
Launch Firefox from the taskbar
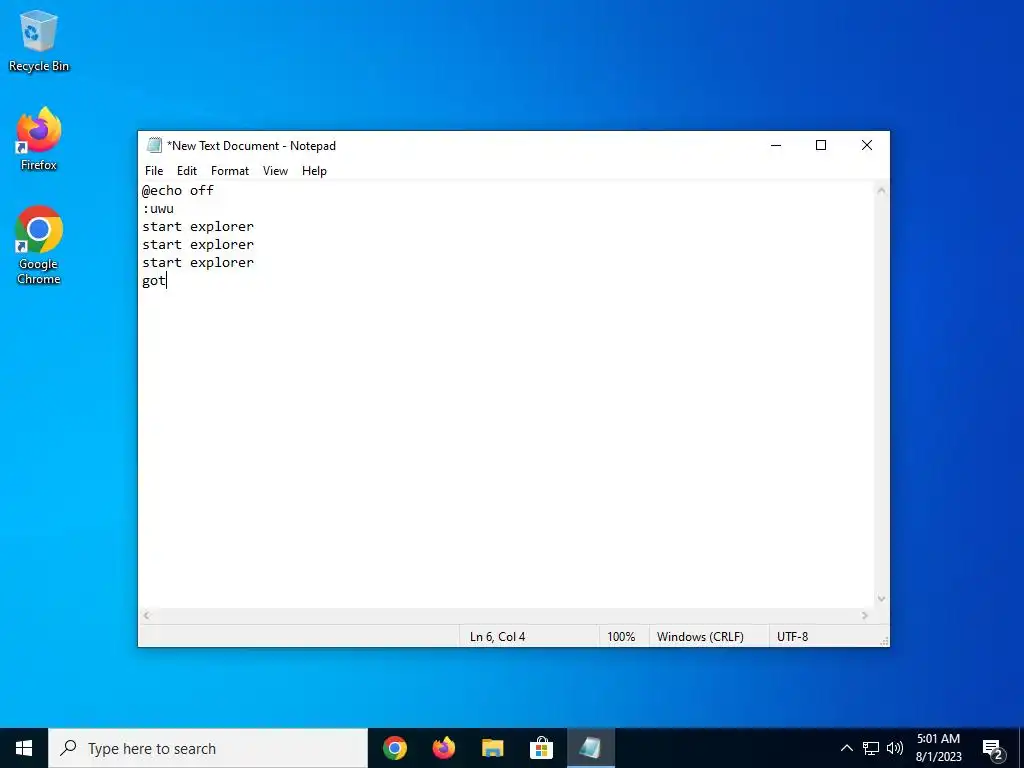coord(443,748)
